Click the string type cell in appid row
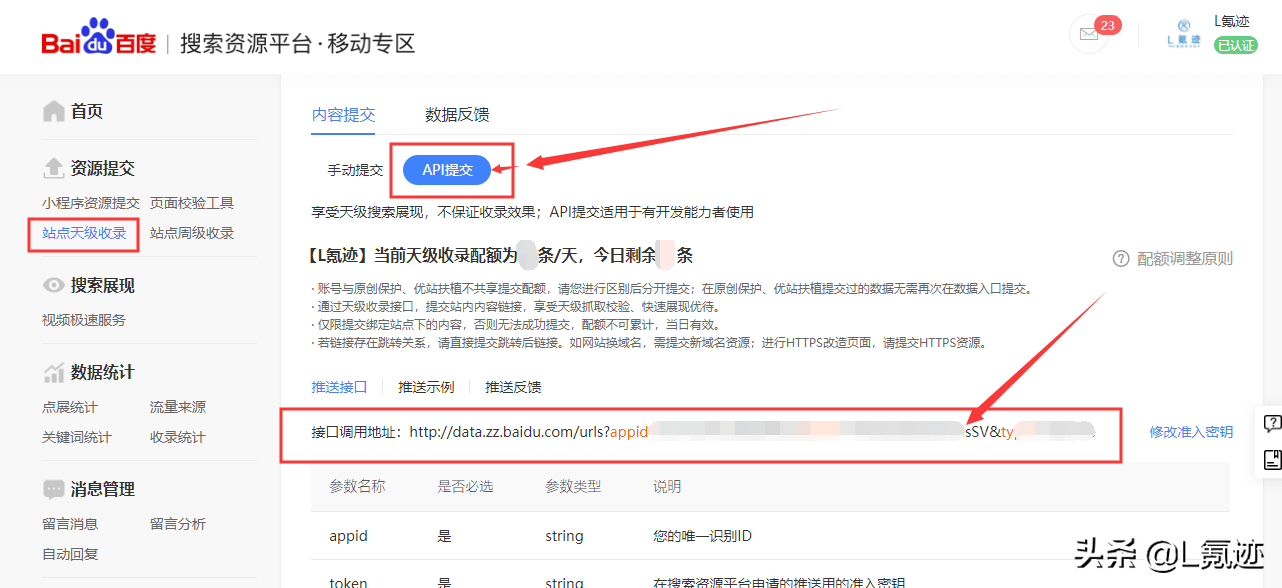Image resolution: width=1282 pixels, height=588 pixels. (564, 536)
